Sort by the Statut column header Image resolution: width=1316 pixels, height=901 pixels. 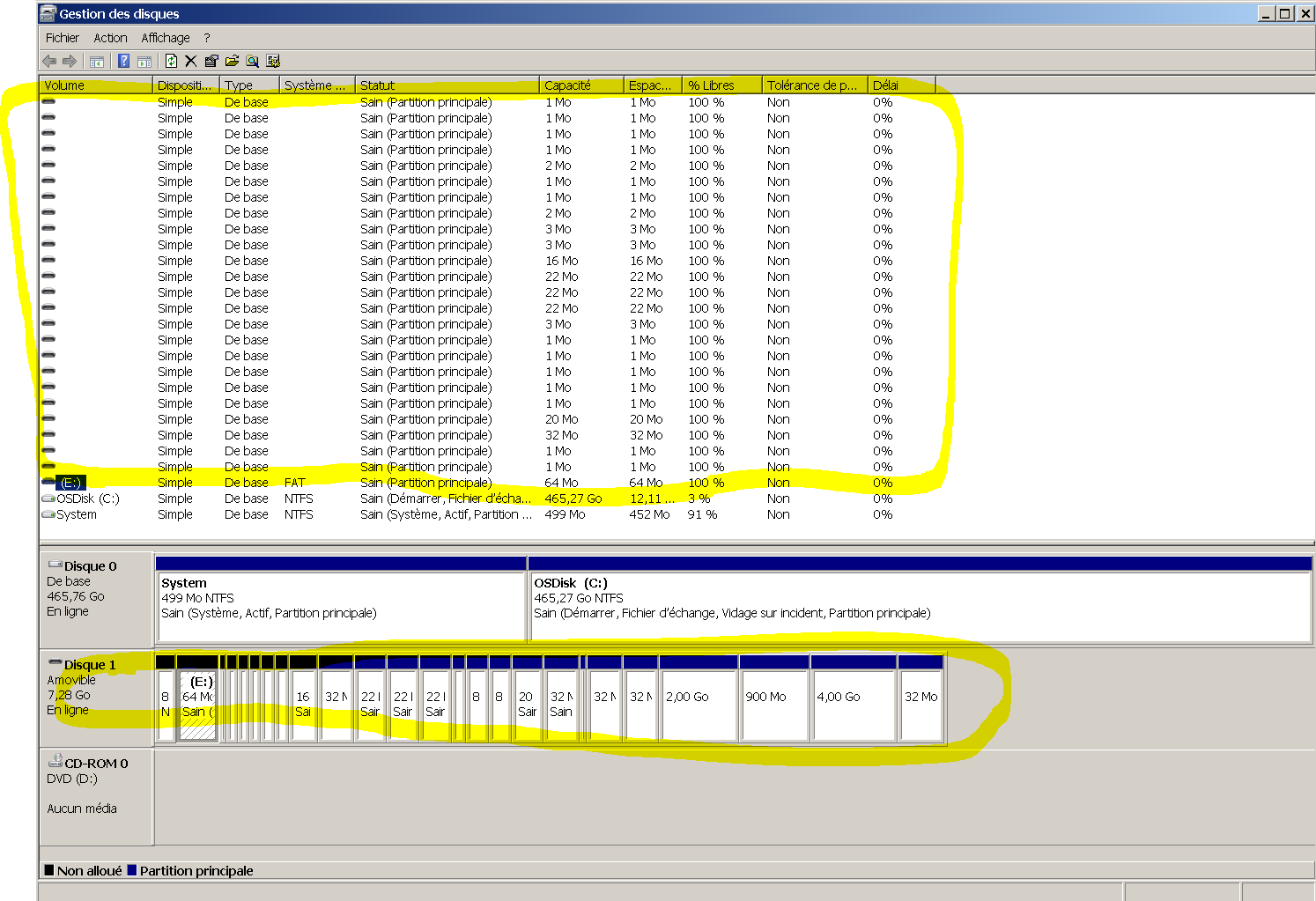tap(447, 85)
